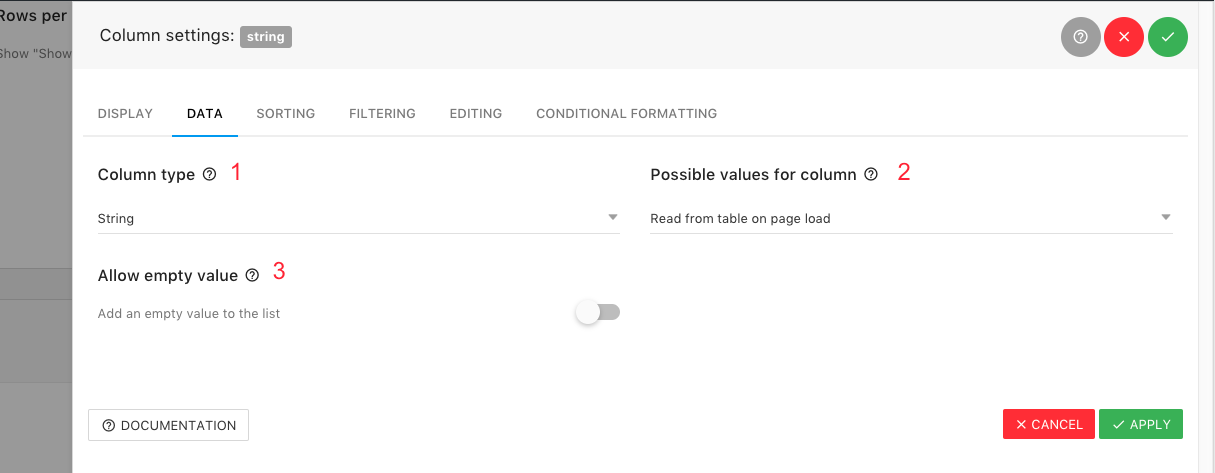
Task: Click 'Add an empty value to the list' text
Action: (x=189, y=314)
